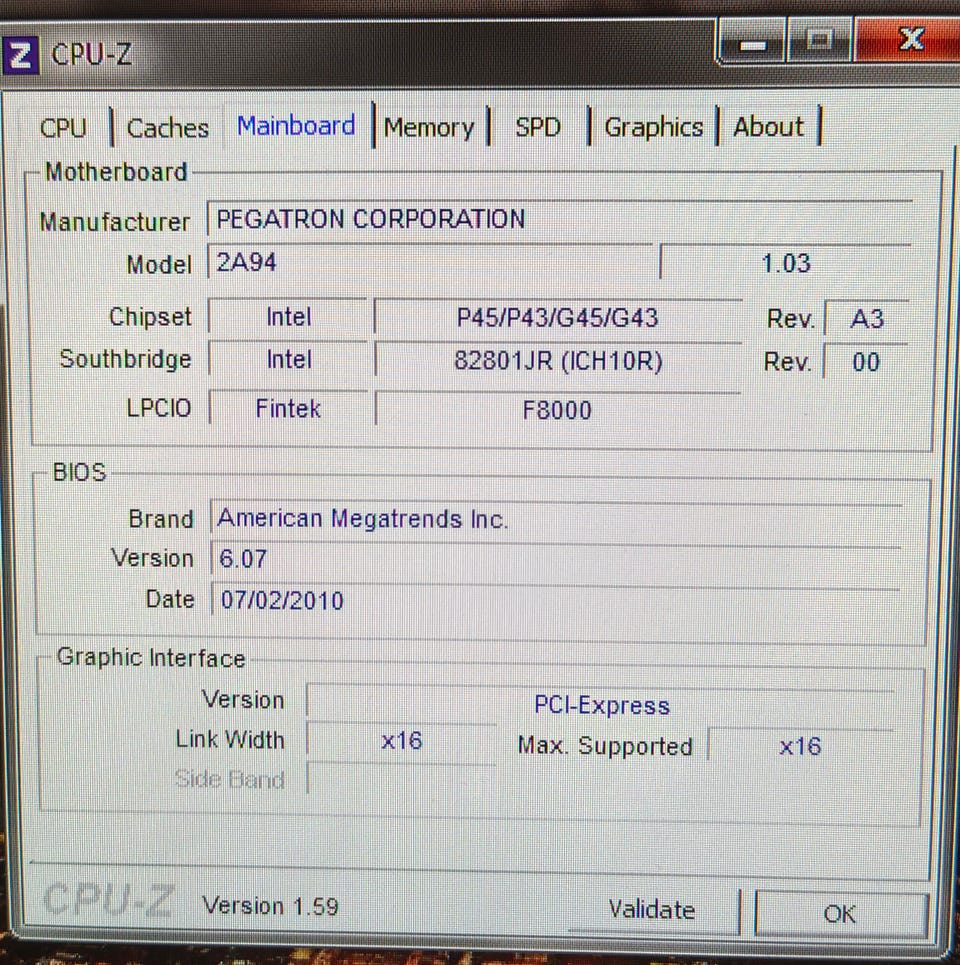
Task: Open the About tab
Action: point(769,127)
